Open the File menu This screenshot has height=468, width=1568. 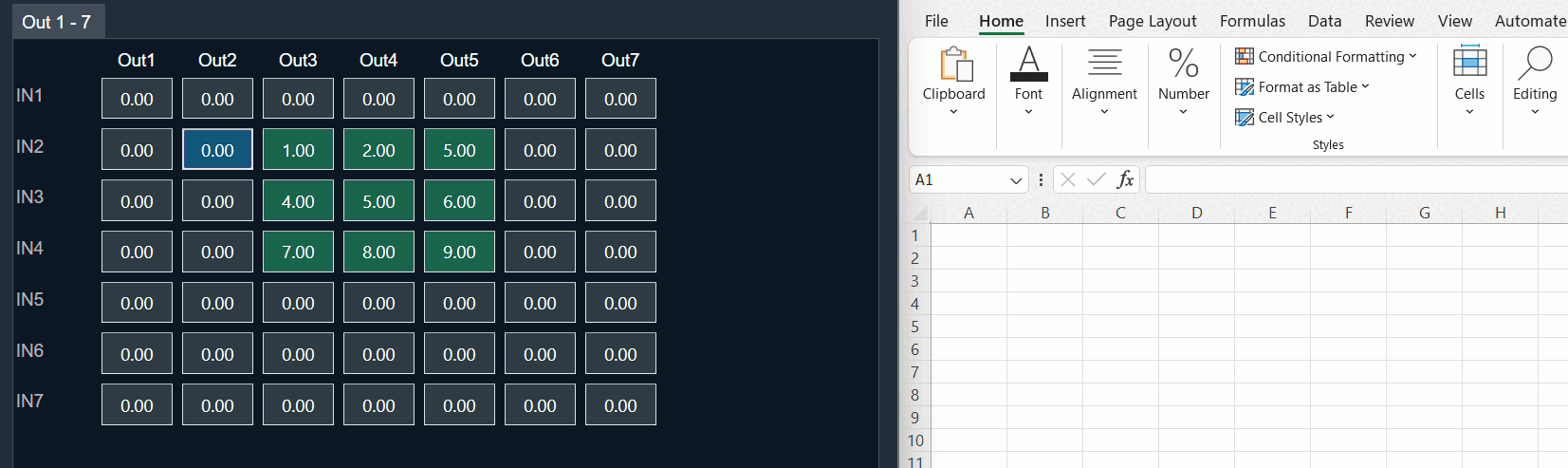click(x=936, y=21)
